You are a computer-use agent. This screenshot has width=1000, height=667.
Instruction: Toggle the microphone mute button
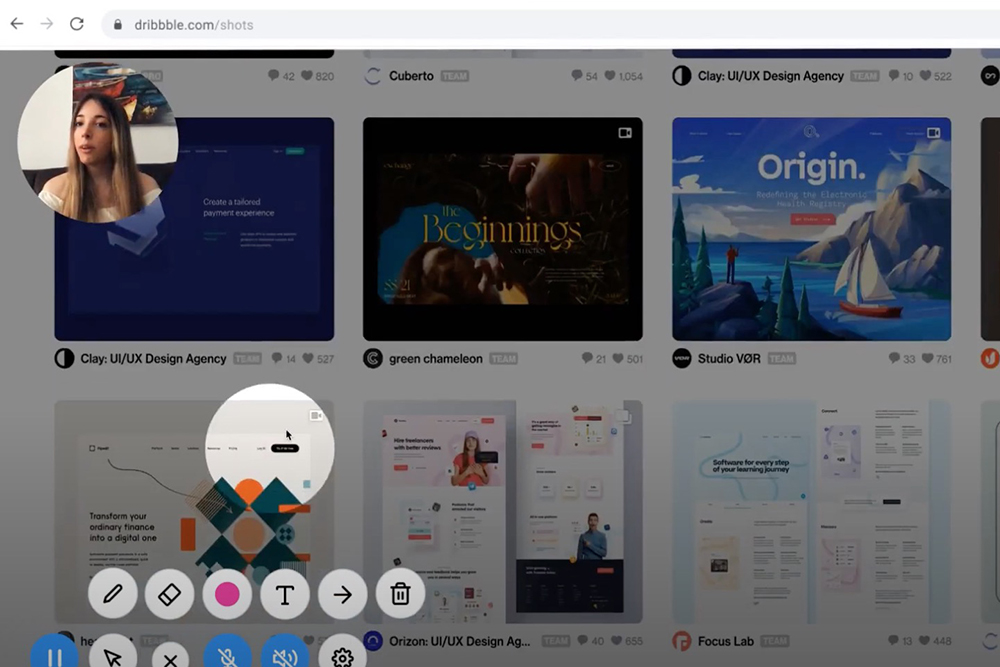coord(227,656)
